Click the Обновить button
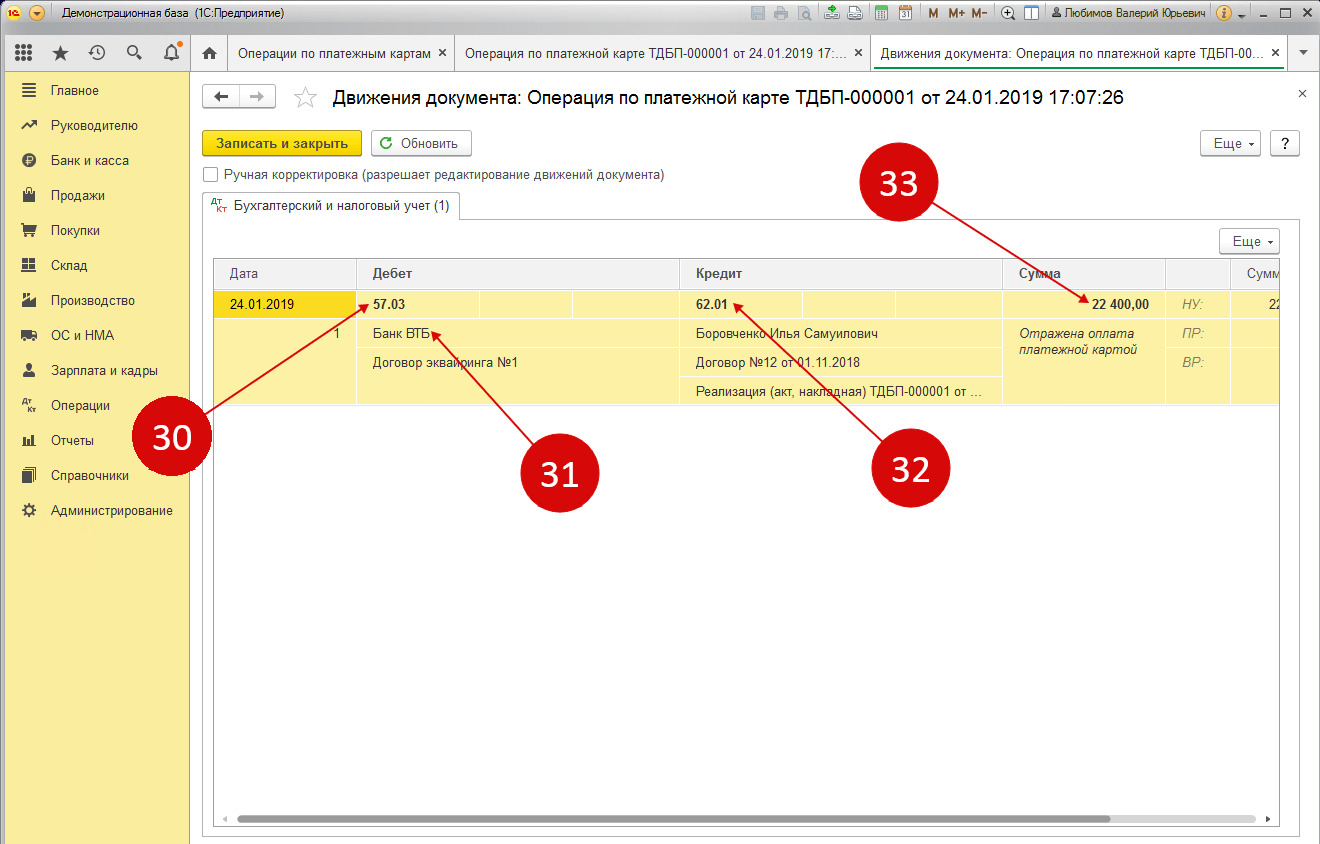This screenshot has width=1320, height=844. (x=420, y=143)
